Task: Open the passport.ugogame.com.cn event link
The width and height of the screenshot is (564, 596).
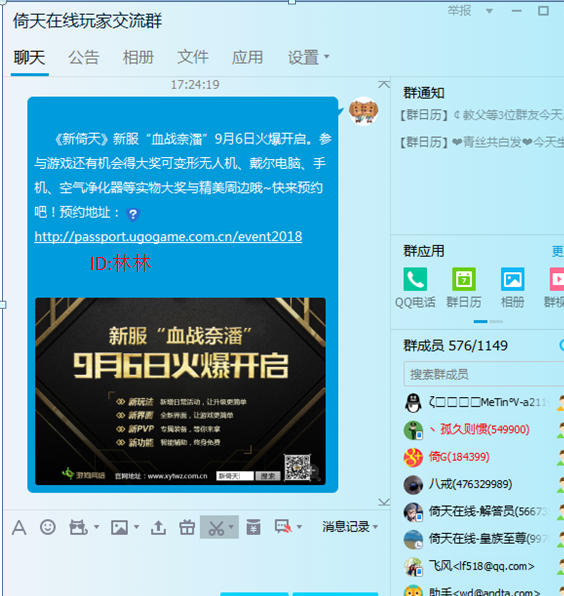Action: pos(168,236)
